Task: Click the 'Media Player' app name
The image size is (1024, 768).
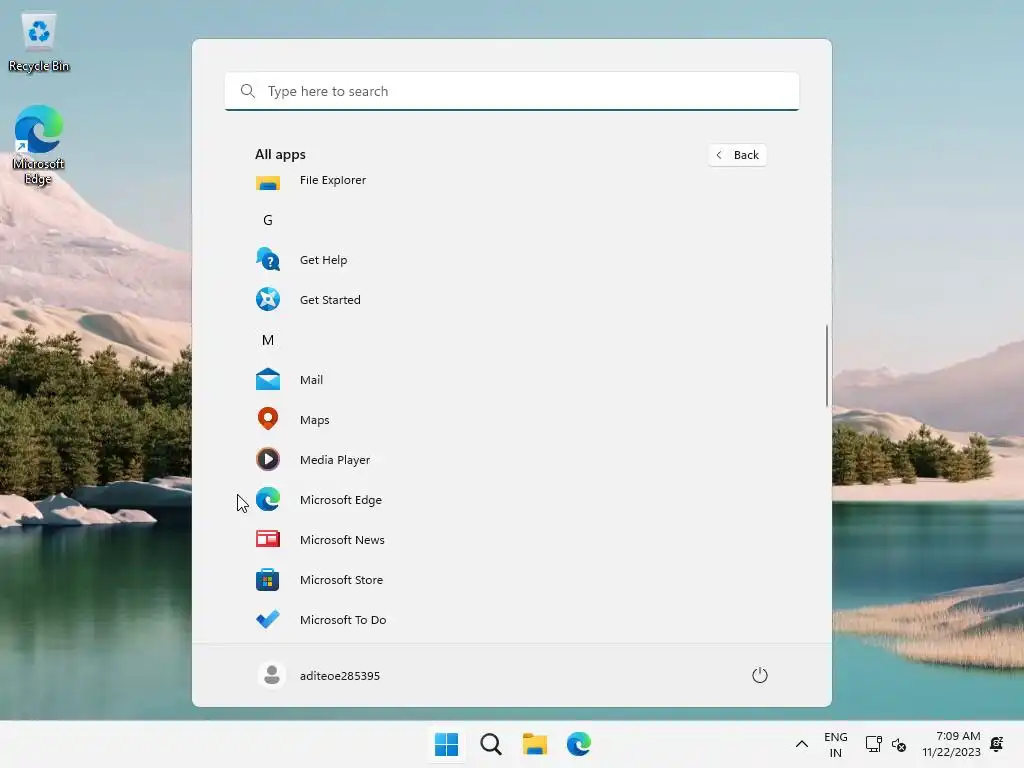Action: (335, 460)
